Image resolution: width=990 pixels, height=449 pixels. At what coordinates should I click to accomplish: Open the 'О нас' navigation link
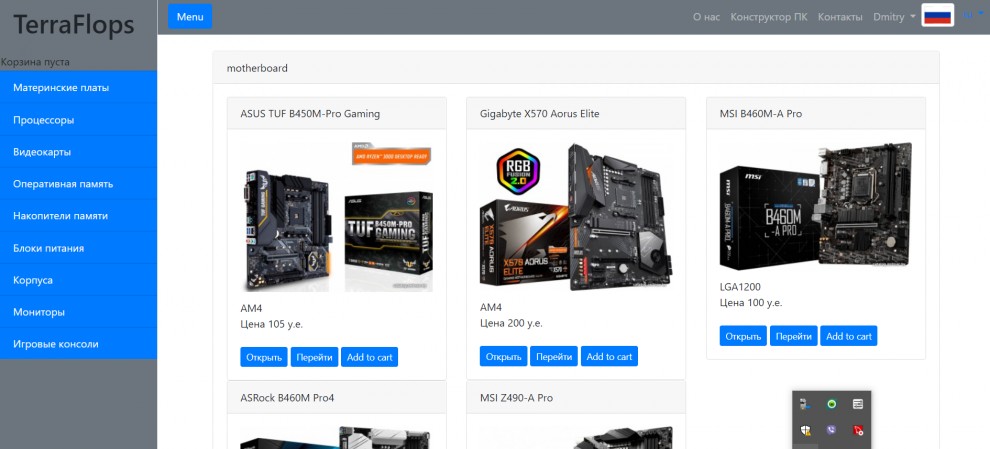point(706,17)
